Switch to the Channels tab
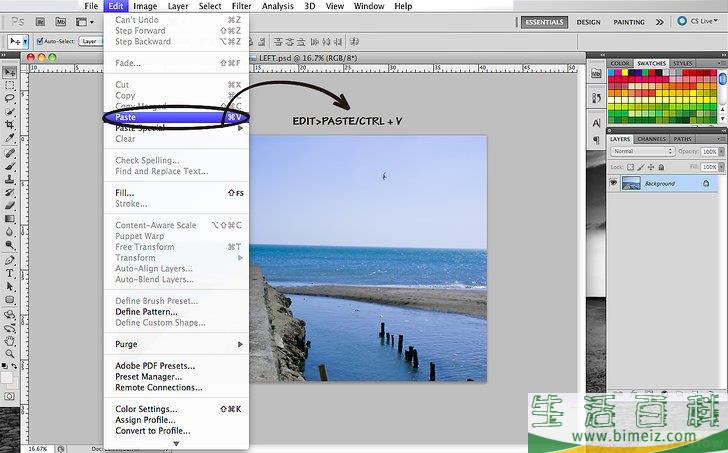Viewport: 728px width, 453px height. click(x=651, y=139)
